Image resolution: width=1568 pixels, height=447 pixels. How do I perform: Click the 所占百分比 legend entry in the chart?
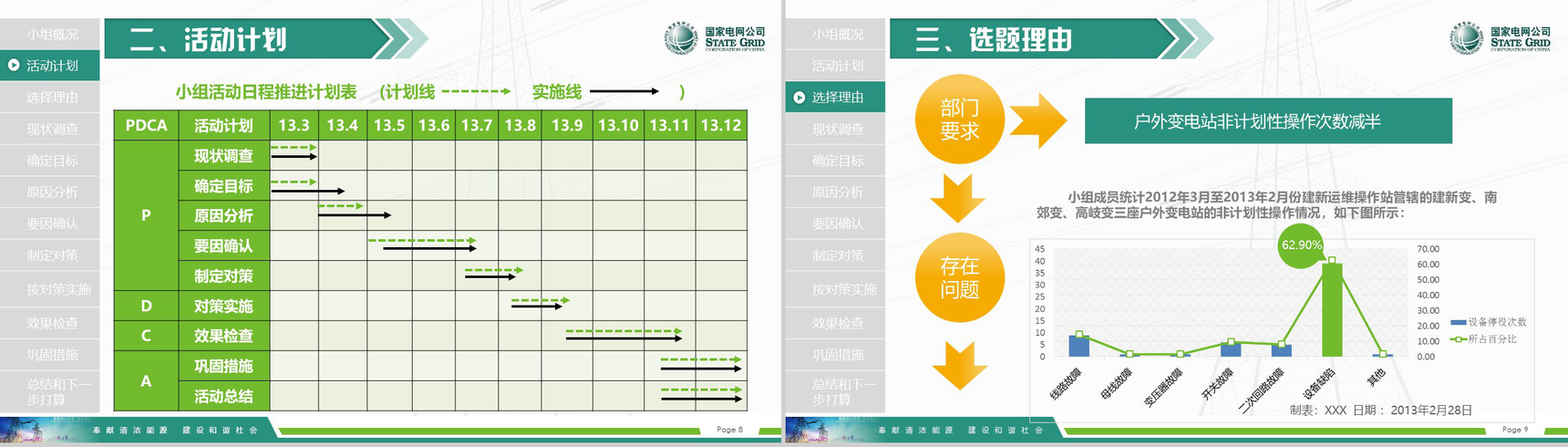(x=1484, y=339)
